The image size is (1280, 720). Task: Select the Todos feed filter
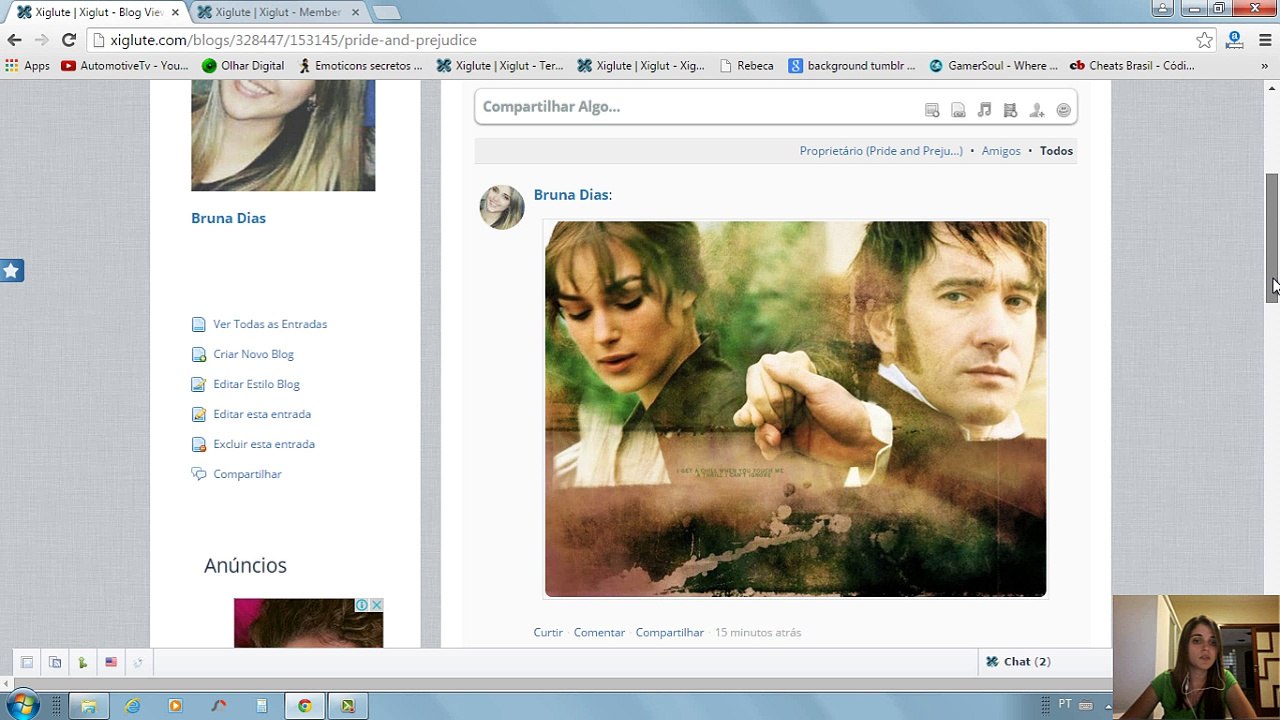[1056, 151]
